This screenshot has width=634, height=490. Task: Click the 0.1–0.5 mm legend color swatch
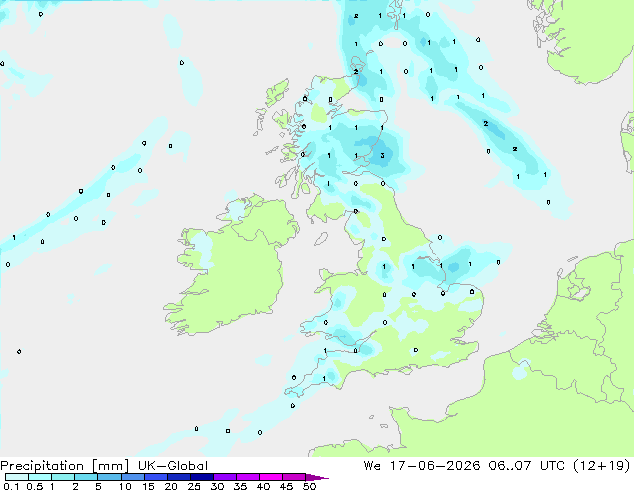click(x=17, y=477)
